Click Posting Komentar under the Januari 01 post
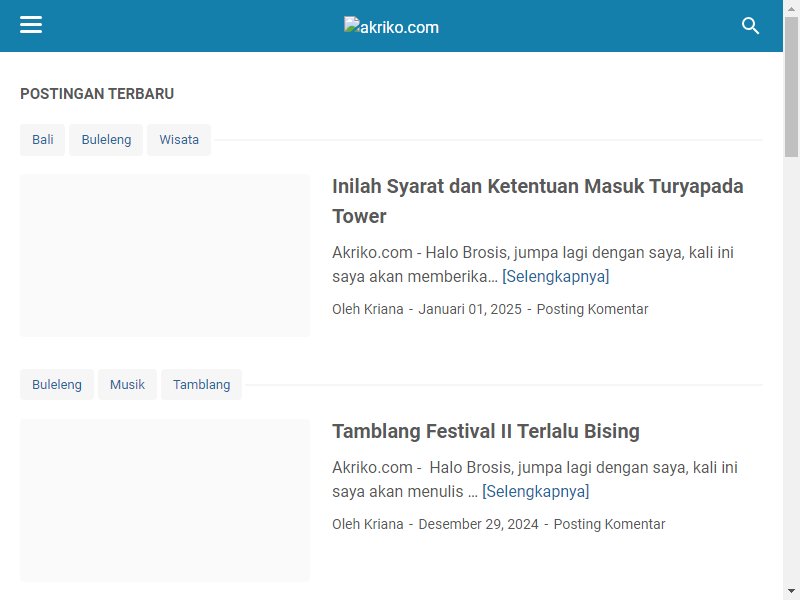800x600 pixels. [592, 309]
